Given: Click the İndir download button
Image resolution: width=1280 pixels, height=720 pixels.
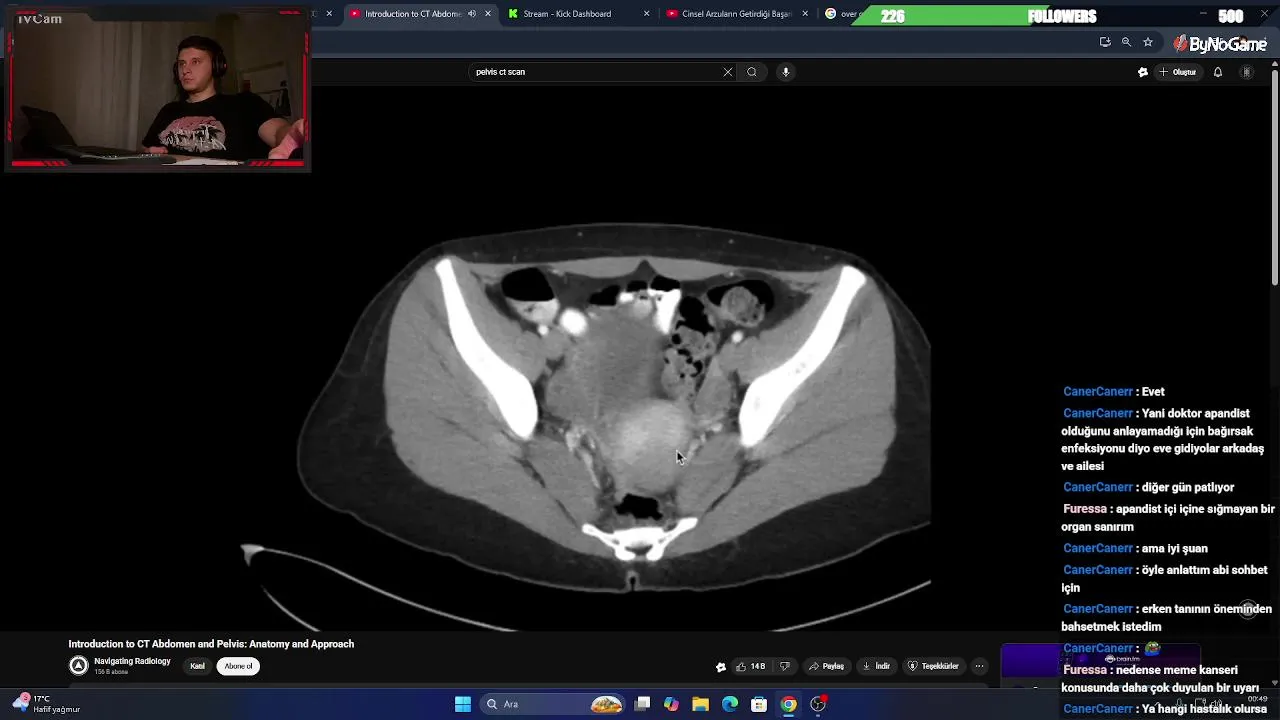Looking at the screenshot, I should click(876, 666).
